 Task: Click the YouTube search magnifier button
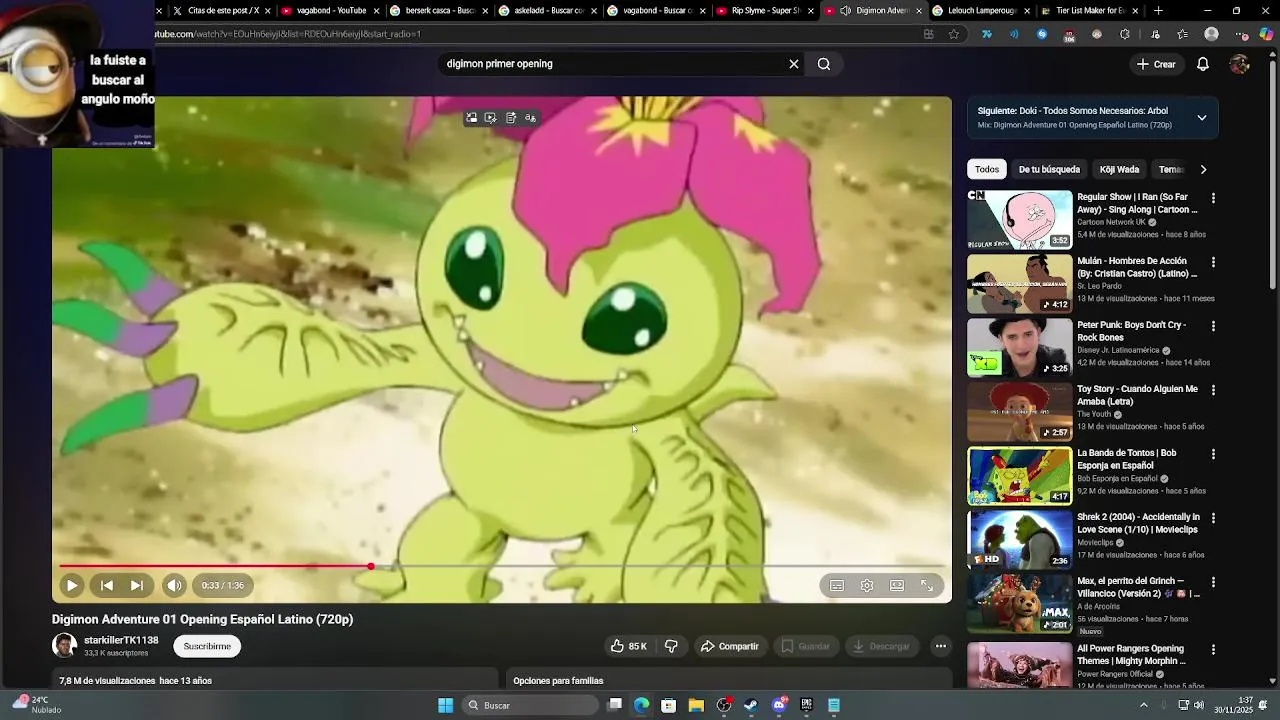coord(824,64)
